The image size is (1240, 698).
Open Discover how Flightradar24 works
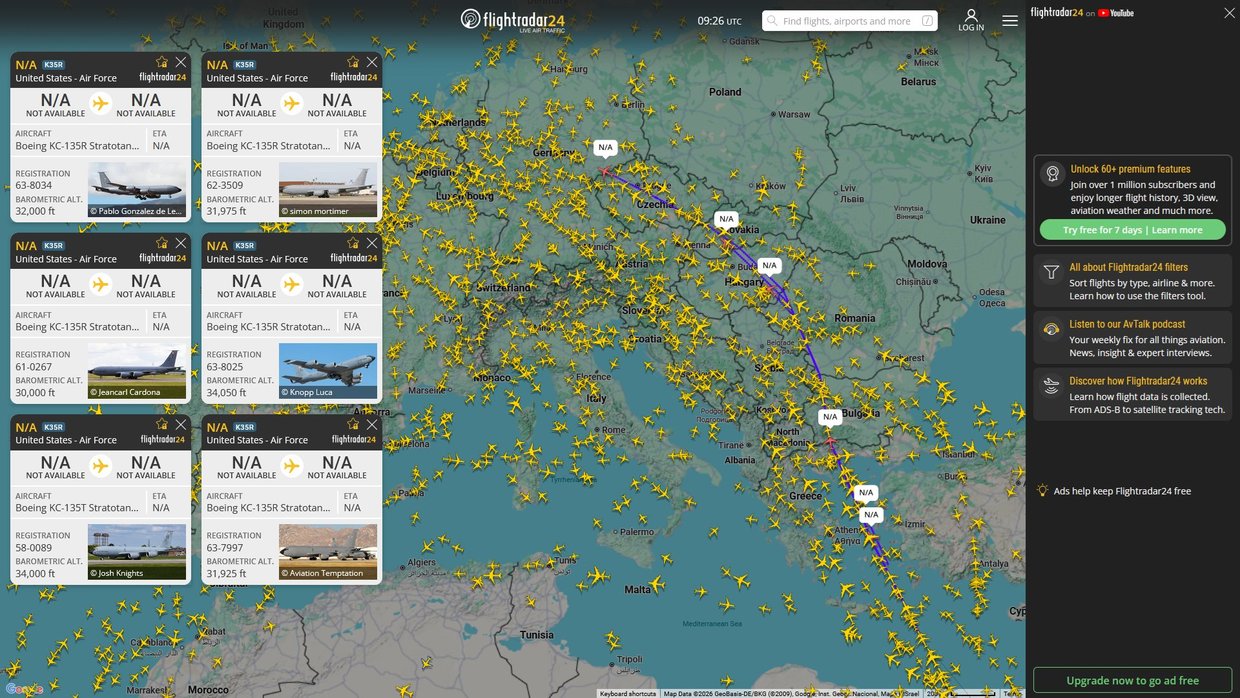(1137, 381)
